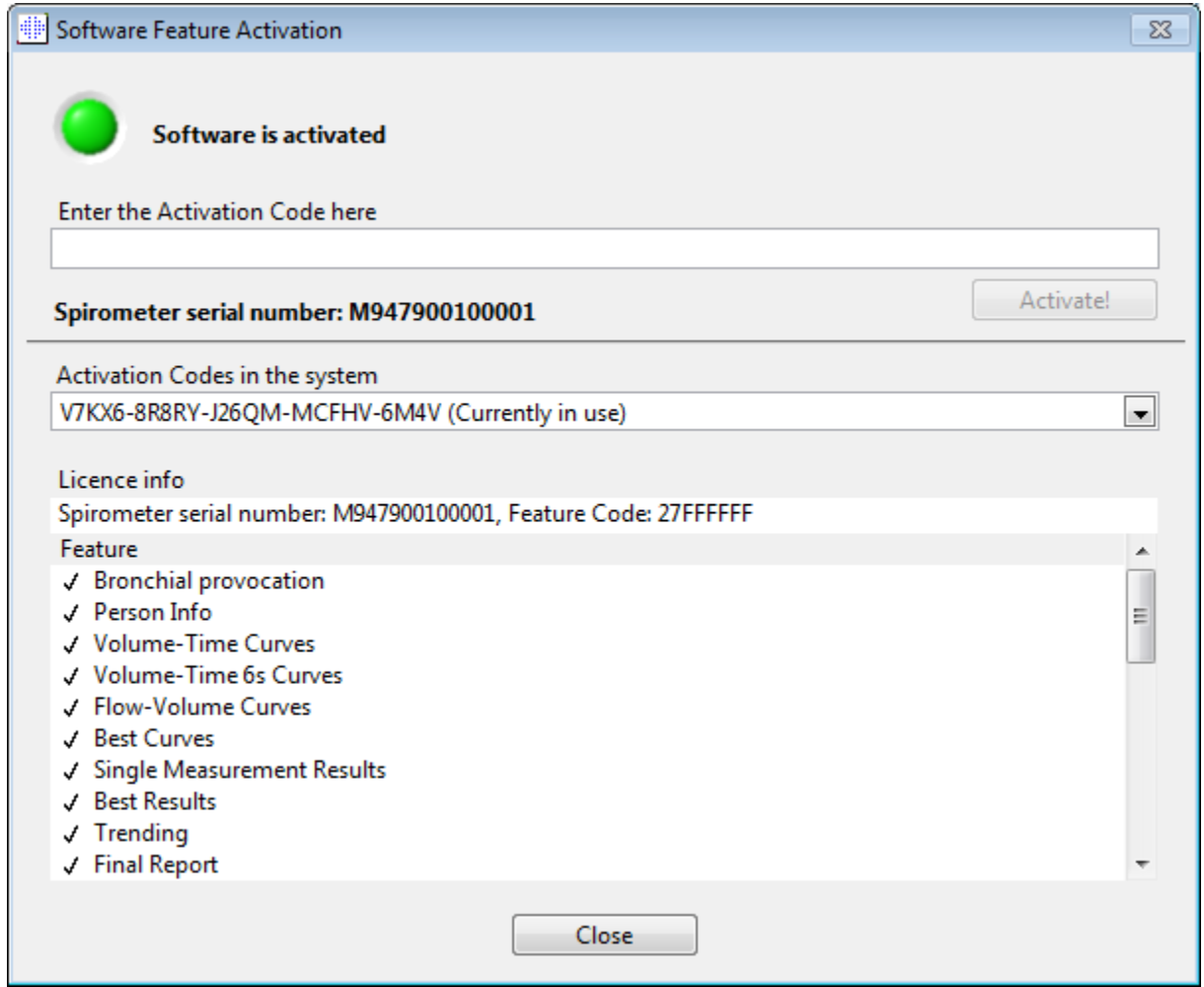This screenshot has width=1204, height=987.
Task: Choose the Flow-Volume Curves entry
Action: point(201,707)
